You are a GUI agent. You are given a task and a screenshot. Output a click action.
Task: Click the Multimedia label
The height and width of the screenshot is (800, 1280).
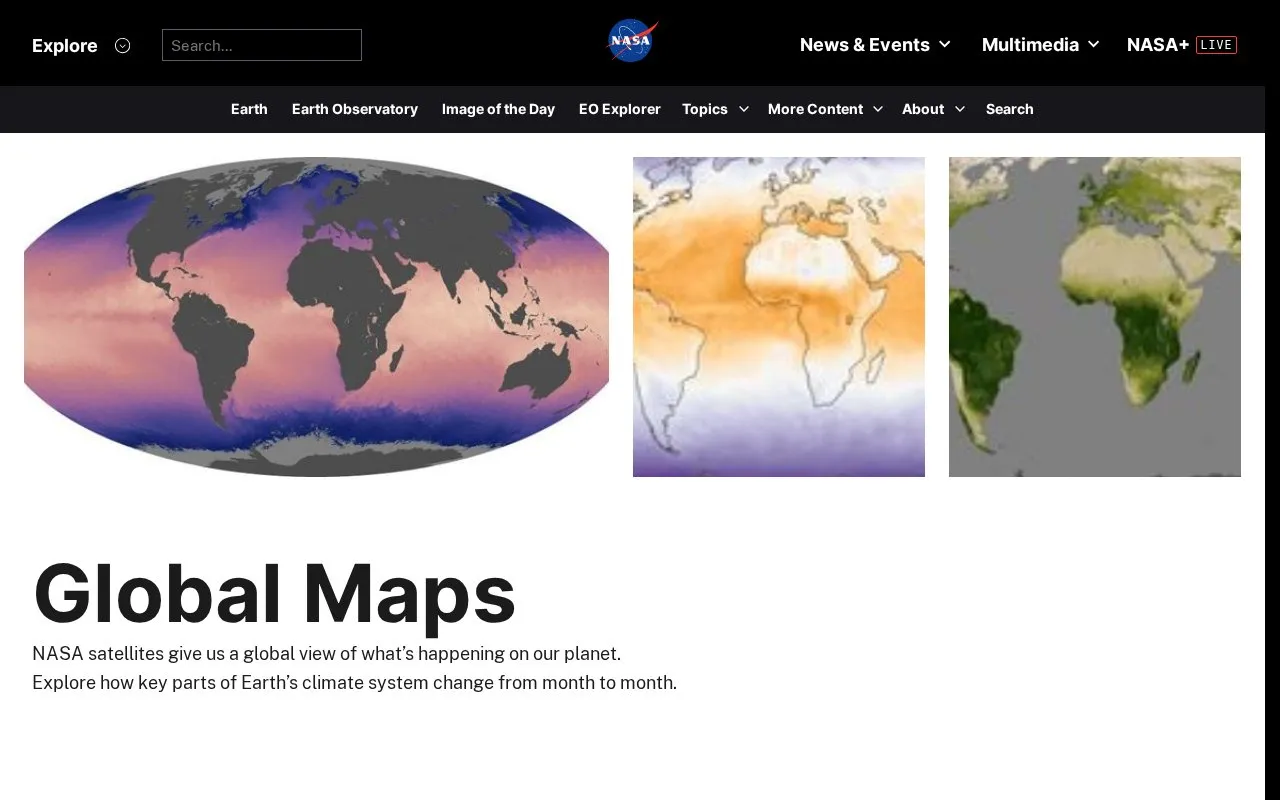coord(1030,45)
